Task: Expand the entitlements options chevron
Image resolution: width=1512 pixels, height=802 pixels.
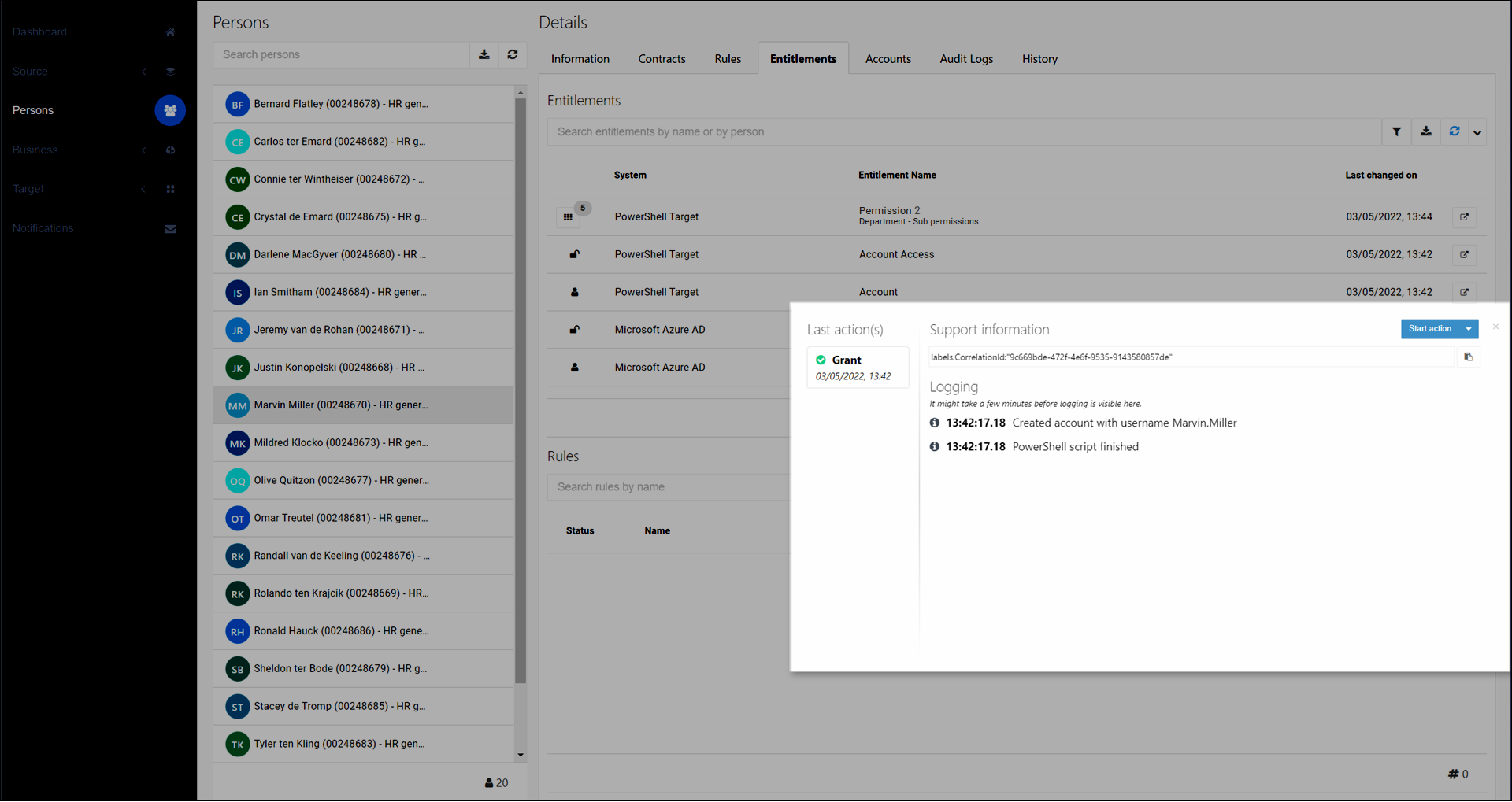Action: (x=1477, y=133)
